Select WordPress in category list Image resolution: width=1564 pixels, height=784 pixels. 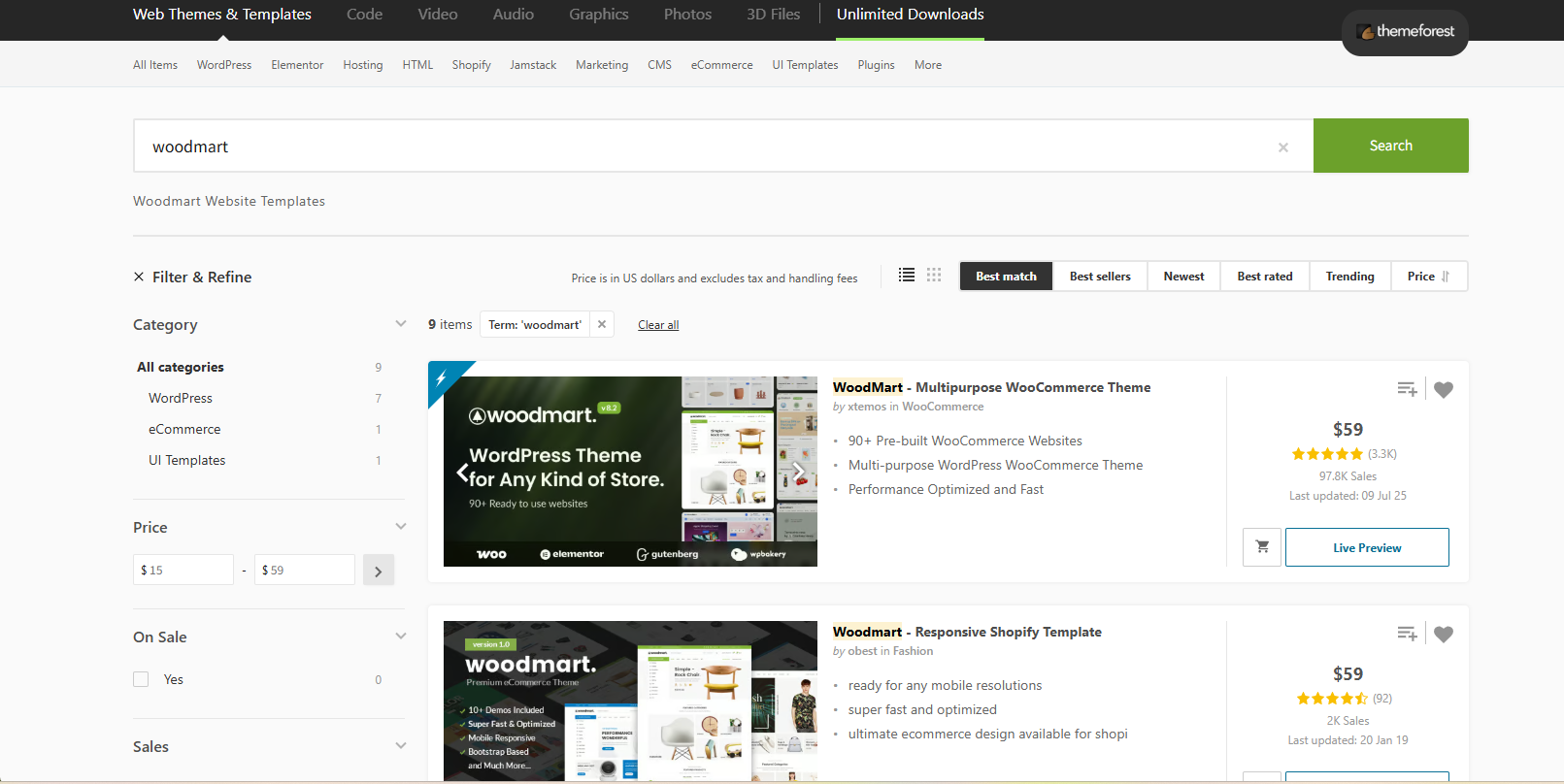click(x=181, y=398)
